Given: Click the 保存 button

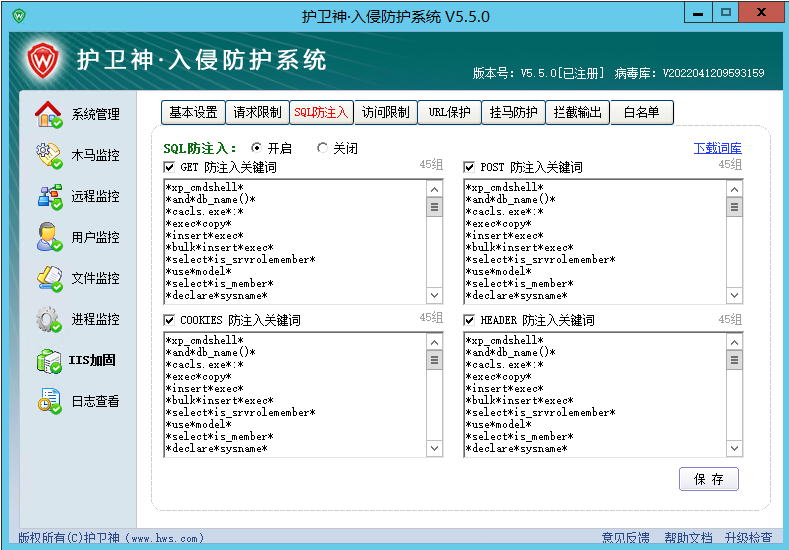Looking at the screenshot, I should click(708, 479).
